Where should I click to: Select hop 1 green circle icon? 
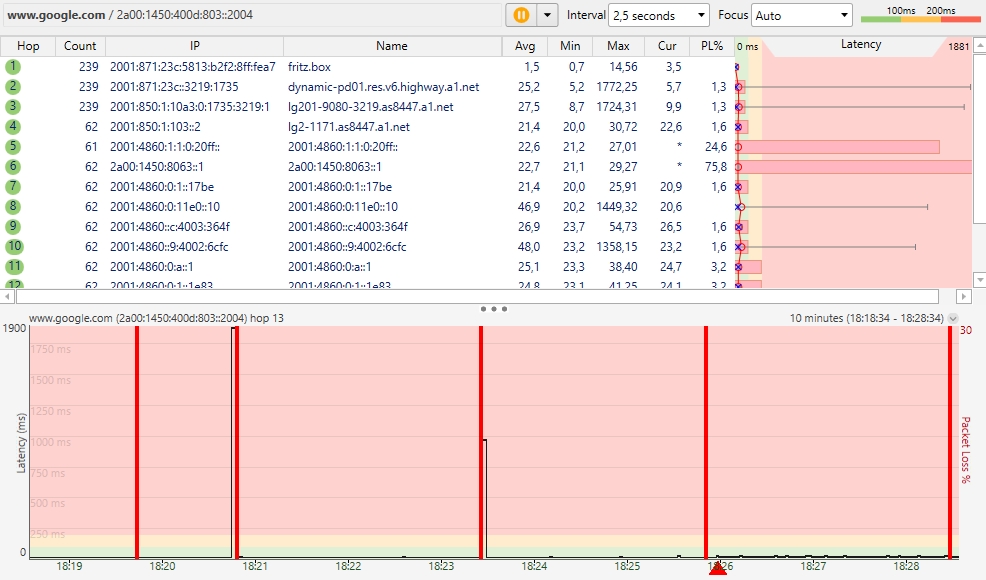13,66
